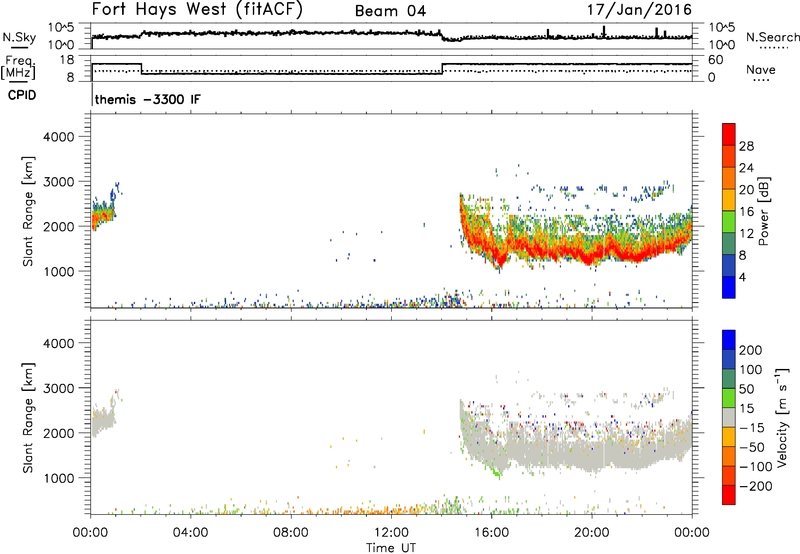
Task: Click the 12:00 time axis label
Action: click(x=391, y=533)
